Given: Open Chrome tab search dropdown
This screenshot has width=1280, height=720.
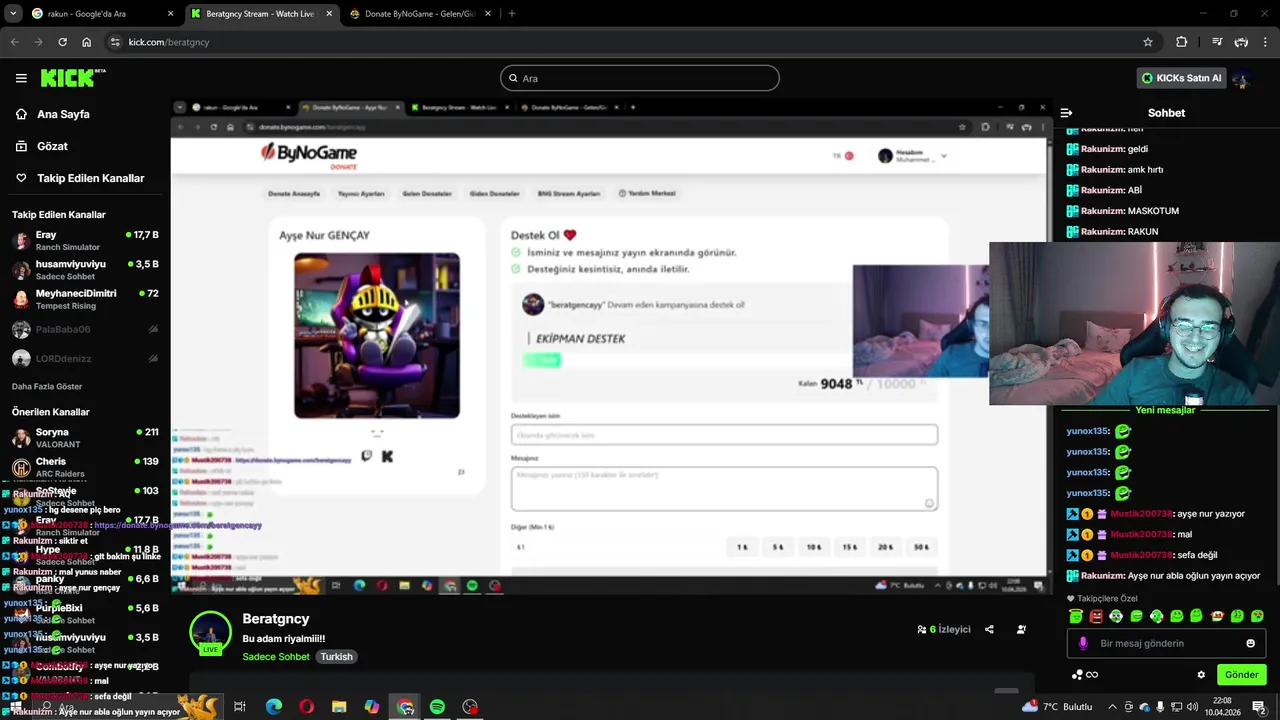Looking at the screenshot, I should tap(13, 13).
